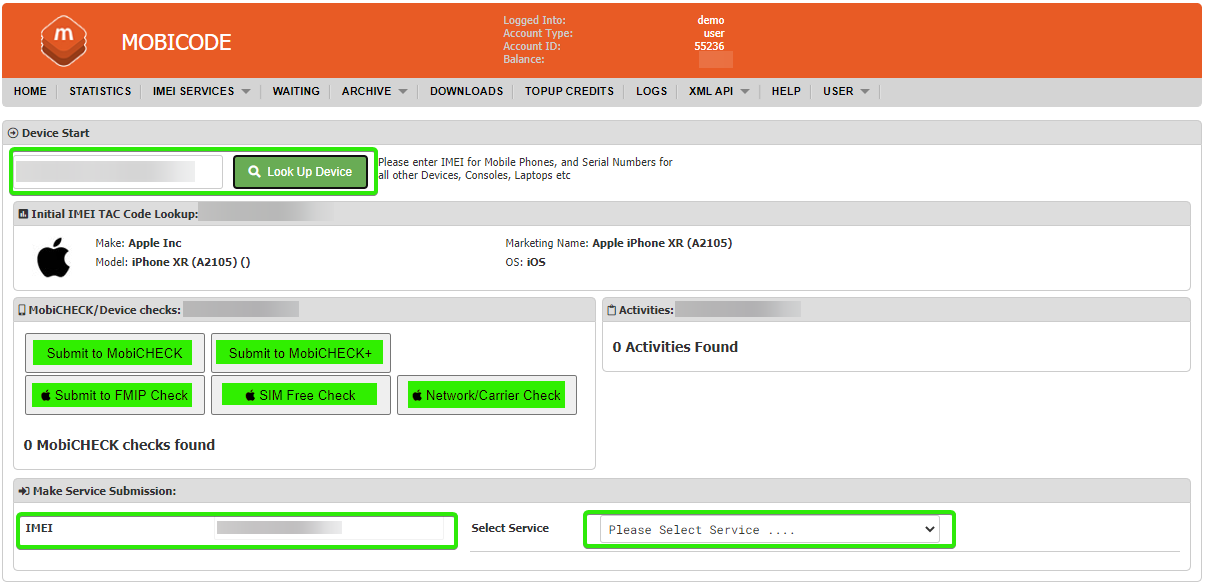Open the DOWNLOADS page
The height and width of the screenshot is (582, 1205).
click(x=466, y=91)
